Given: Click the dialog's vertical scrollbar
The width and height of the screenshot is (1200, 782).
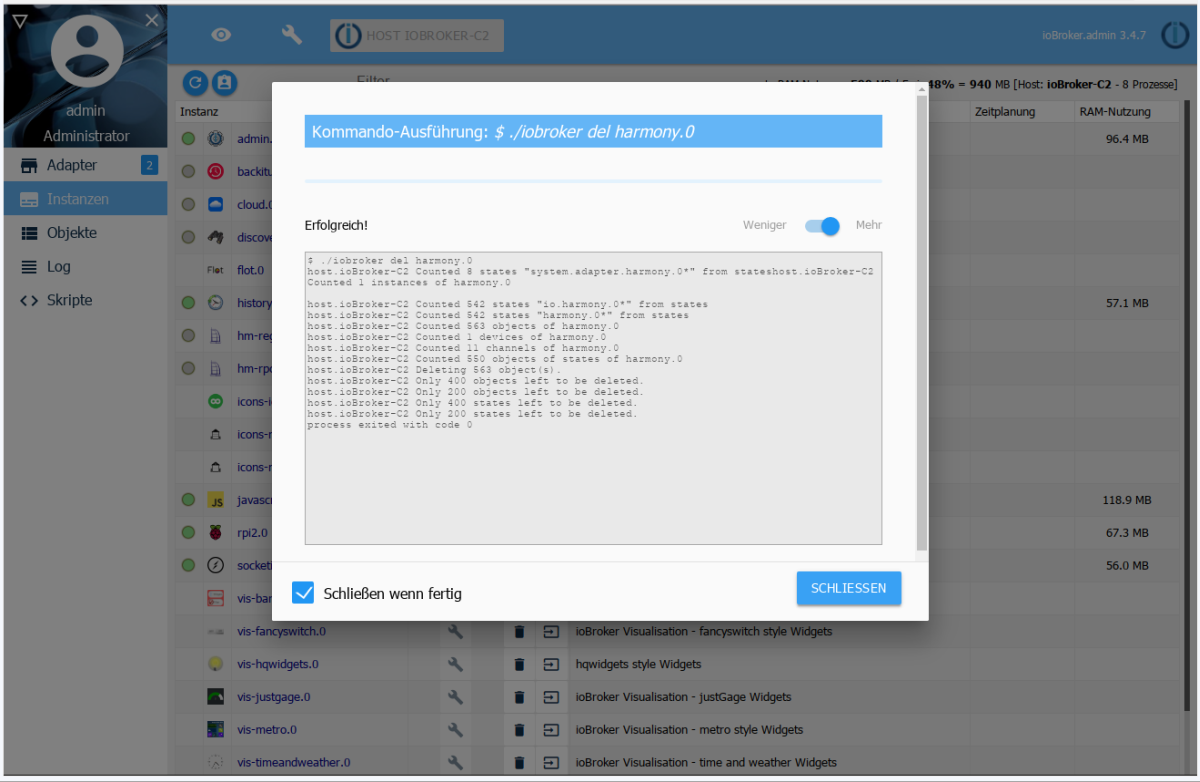Looking at the screenshot, I should pyautogui.click(x=922, y=322).
